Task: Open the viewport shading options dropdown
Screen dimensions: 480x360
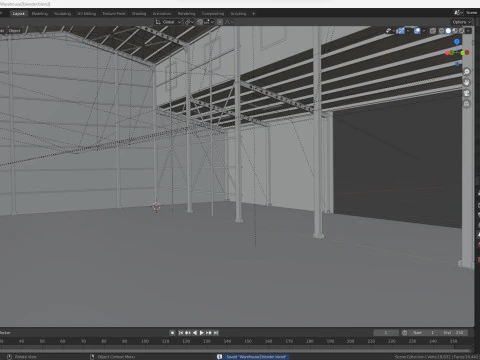Action: (x=468, y=31)
